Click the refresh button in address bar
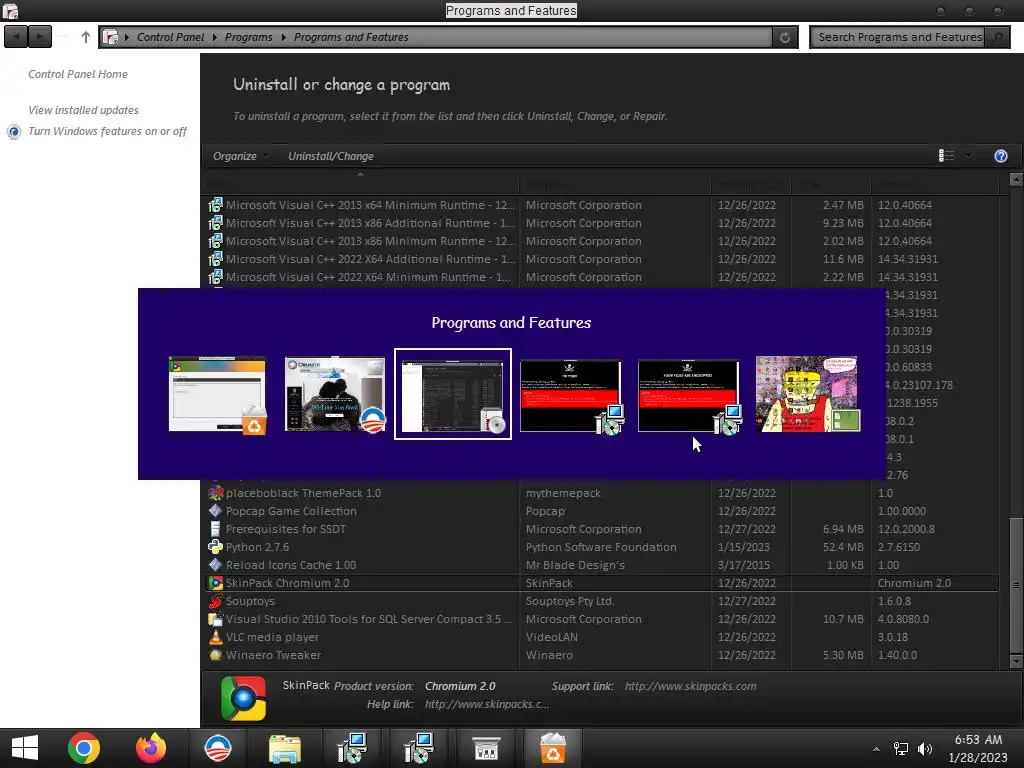The width and height of the screenshot is (1024, 768). pyautogui.click(x=785, y=37)
